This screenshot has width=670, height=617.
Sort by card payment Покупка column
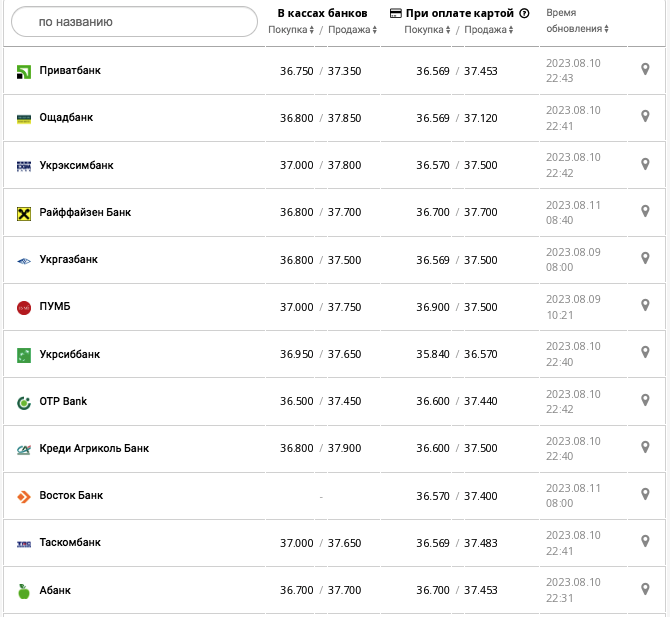point(427,30)
